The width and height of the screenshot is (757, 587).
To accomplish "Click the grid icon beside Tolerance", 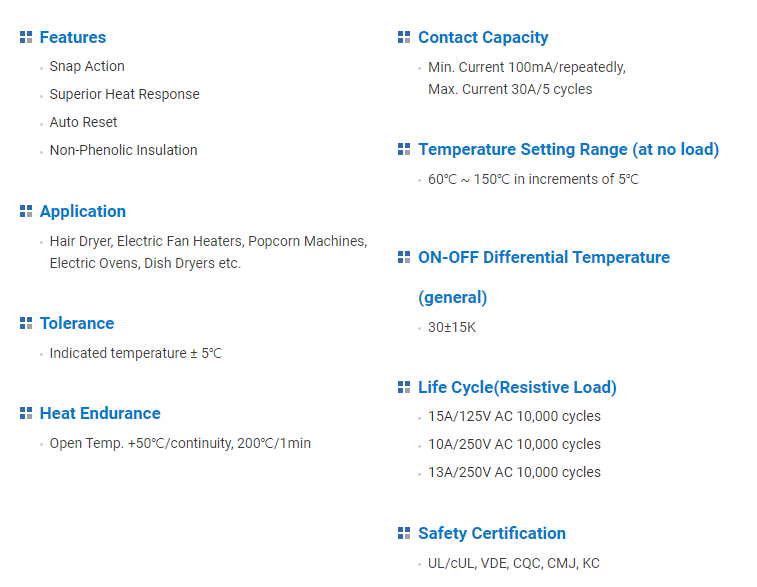I will click(x=26, y=323).
